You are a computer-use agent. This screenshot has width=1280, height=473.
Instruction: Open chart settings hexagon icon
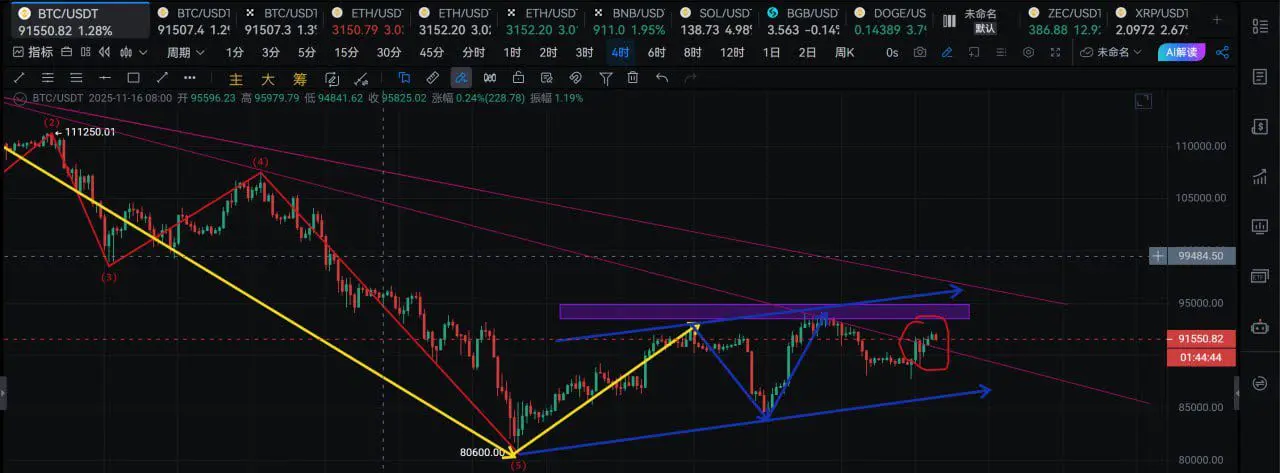1028,52
